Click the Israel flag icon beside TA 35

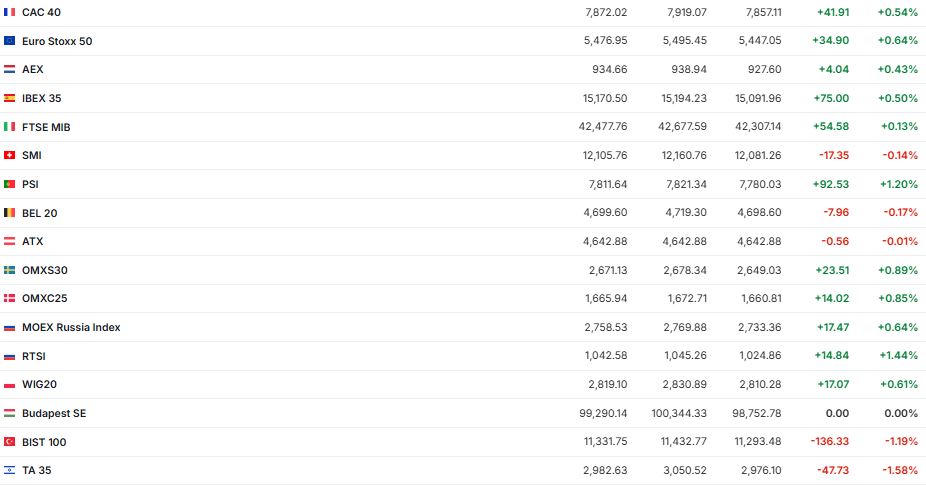pos(10,470)
